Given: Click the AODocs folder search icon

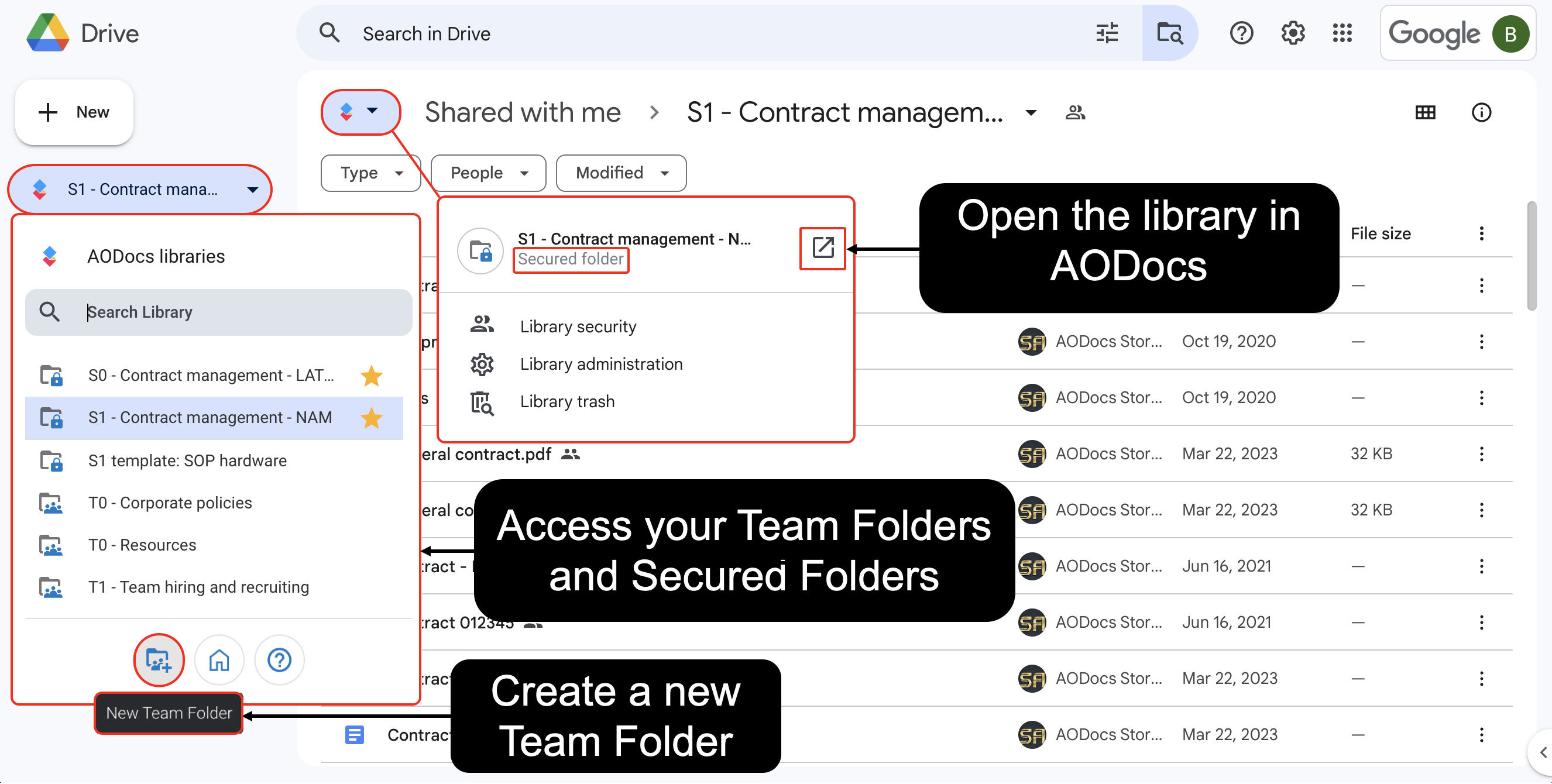Looking at the screenshot, I should (x=1169, y=33).
